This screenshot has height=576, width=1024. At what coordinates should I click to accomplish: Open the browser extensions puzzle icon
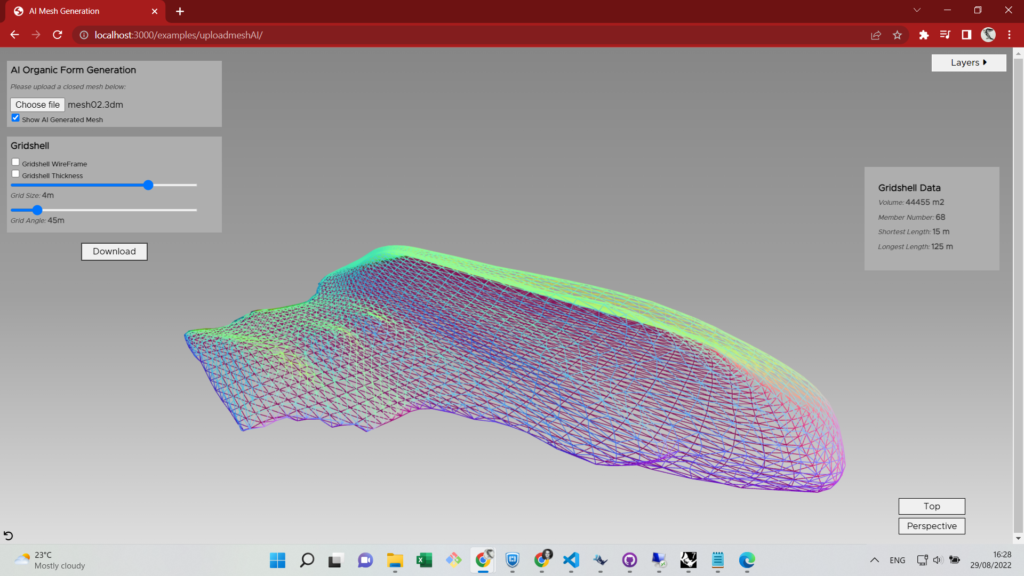pos(924,35)
